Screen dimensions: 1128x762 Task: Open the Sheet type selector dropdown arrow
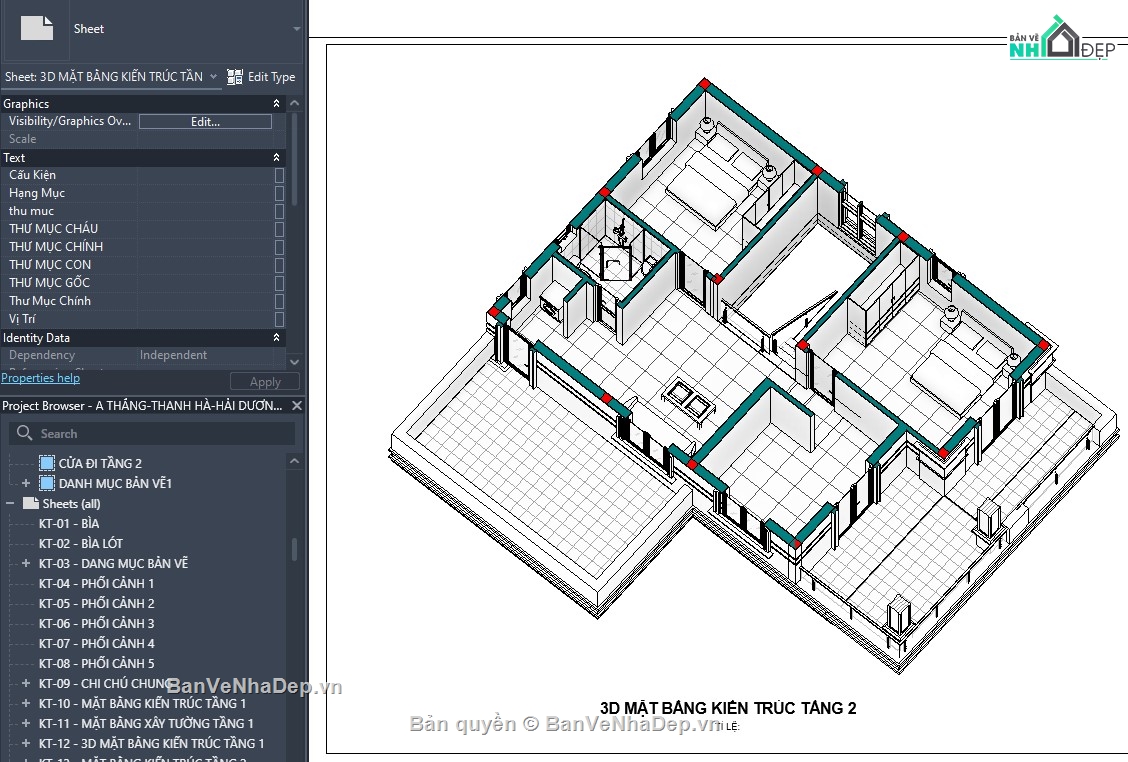tap(296, 29)
